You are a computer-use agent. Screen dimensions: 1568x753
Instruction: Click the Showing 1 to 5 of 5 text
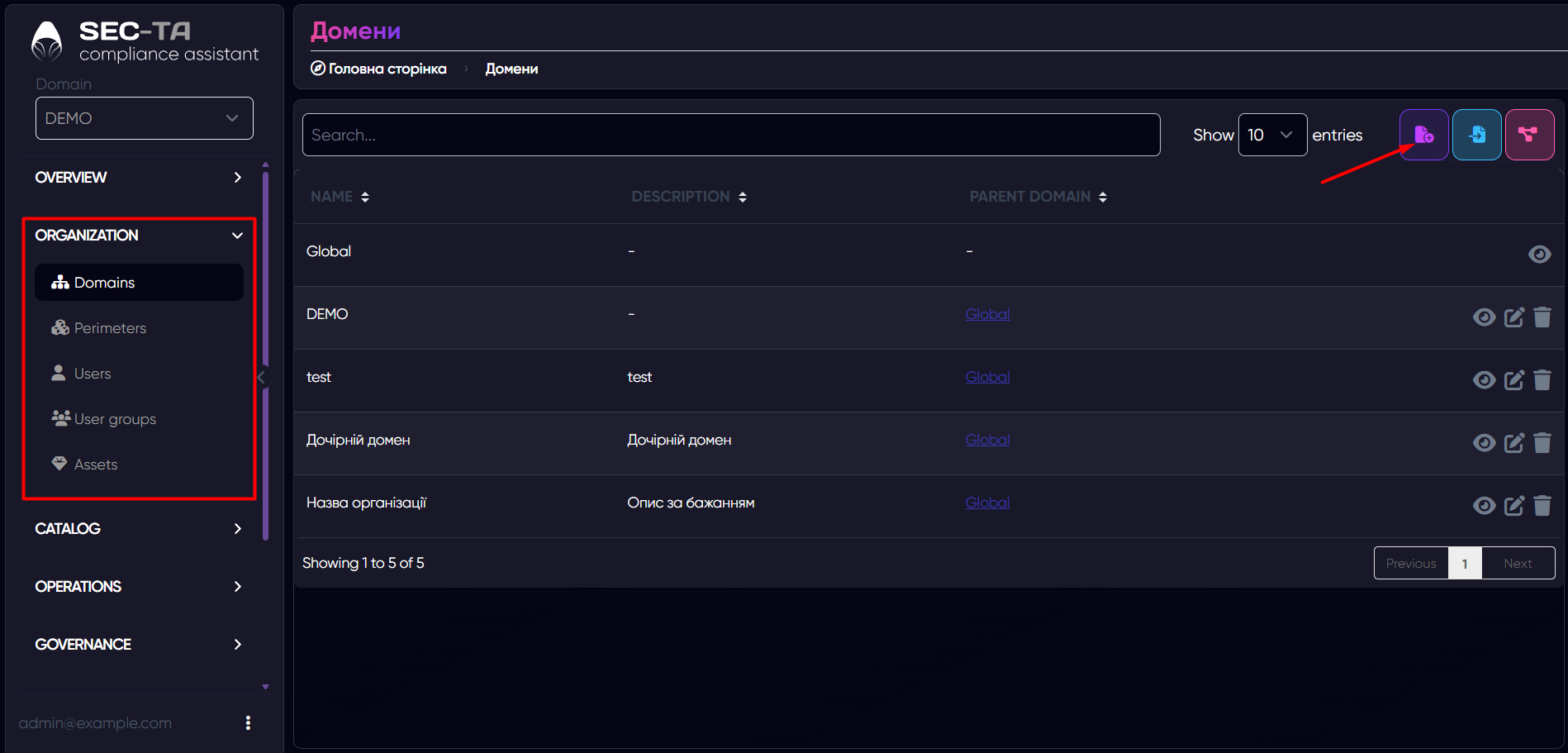363,563
